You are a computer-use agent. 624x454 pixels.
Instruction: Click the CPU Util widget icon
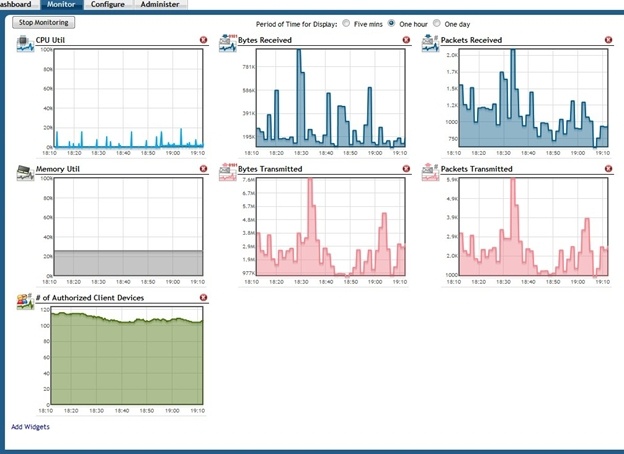[x=25, y=43]
